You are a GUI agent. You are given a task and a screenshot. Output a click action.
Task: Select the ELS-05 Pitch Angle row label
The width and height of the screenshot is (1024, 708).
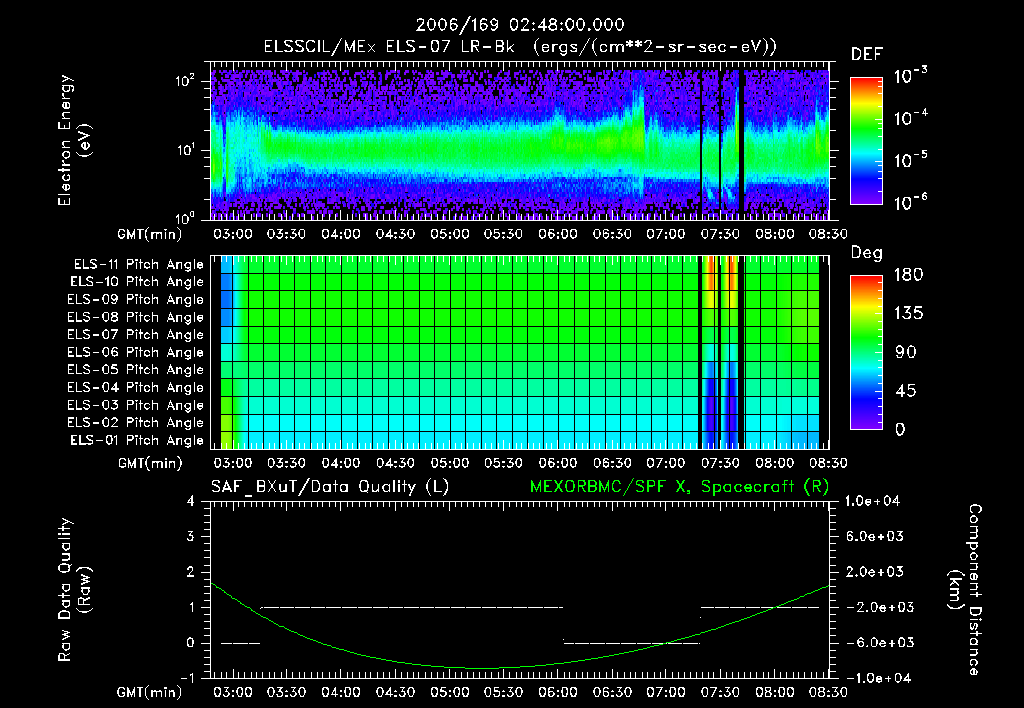click(x=135, y=370)
